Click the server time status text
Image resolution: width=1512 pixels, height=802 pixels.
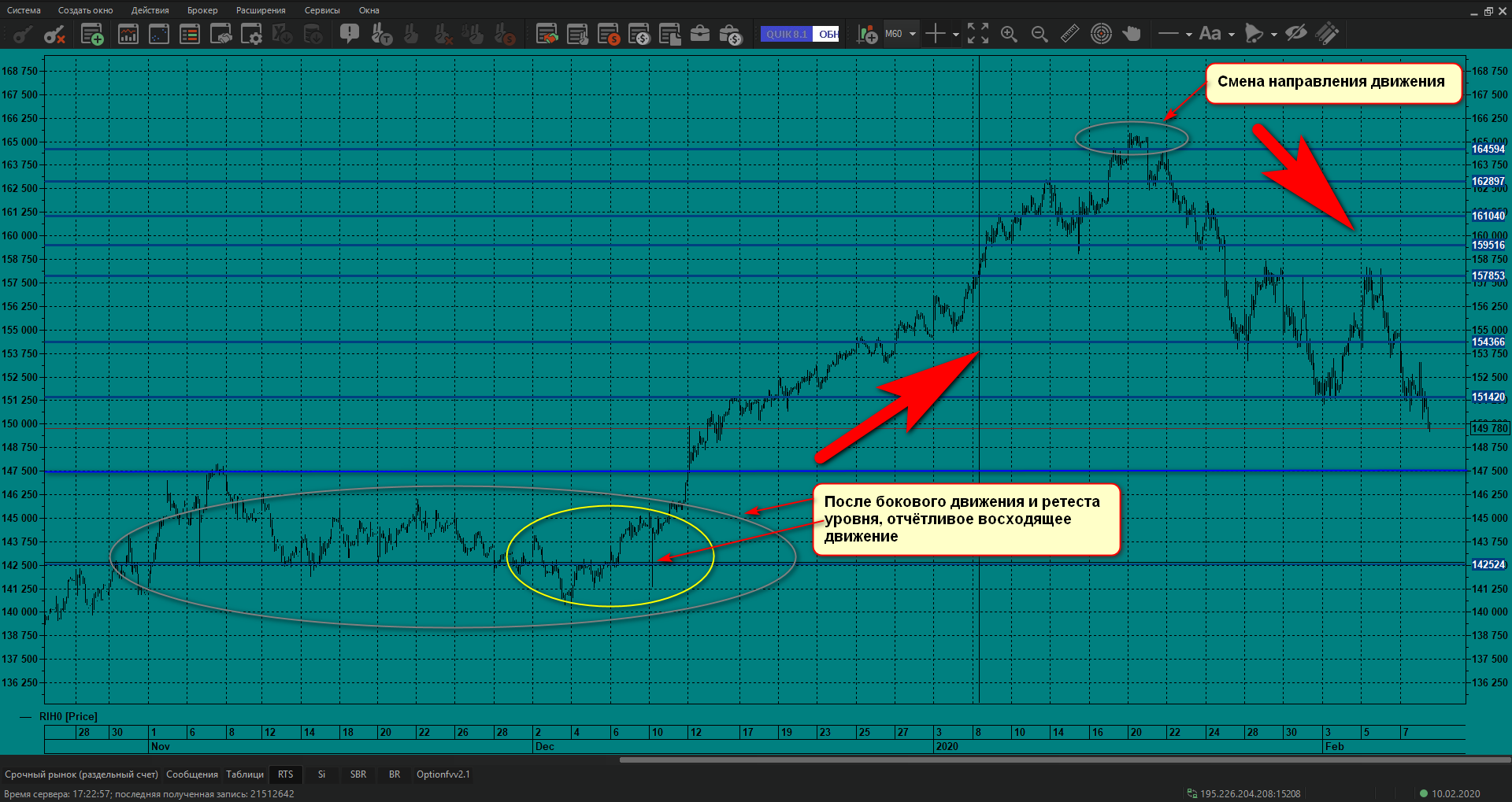pyautogui.click(x=149, y=793)
